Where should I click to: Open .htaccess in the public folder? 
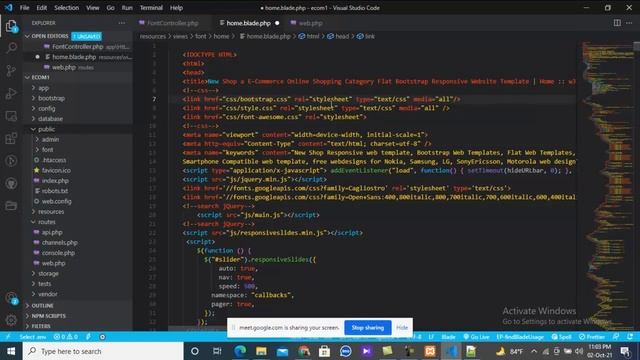(54, 160)
